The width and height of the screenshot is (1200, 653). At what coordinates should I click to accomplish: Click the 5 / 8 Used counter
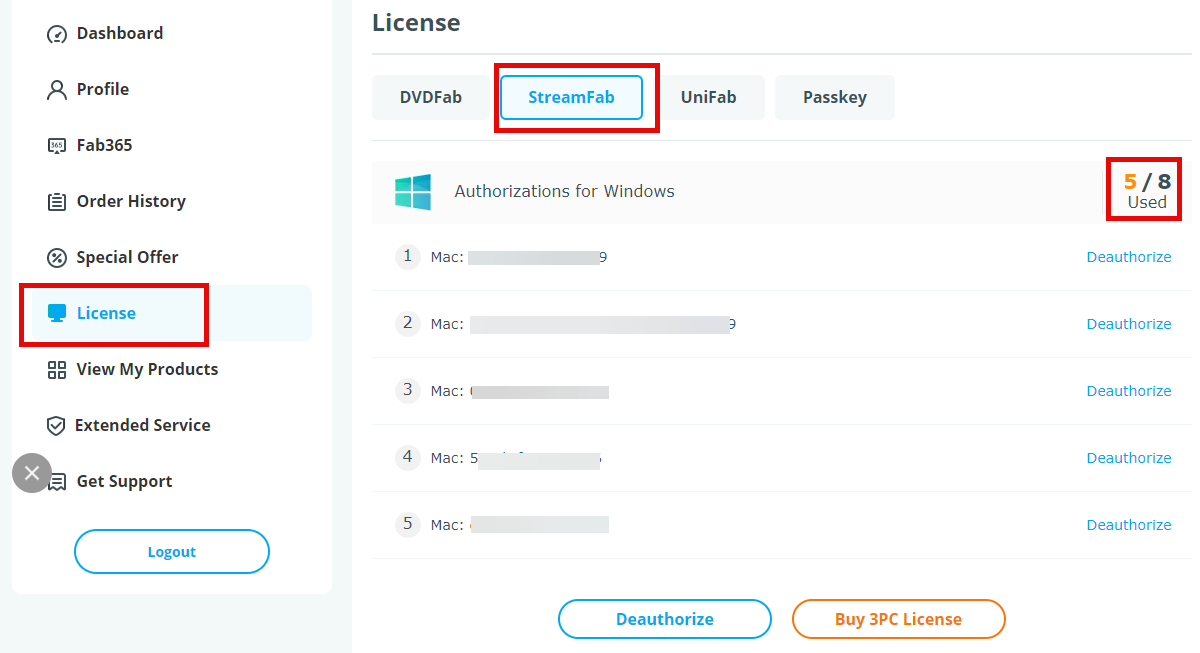(1147, 190)
